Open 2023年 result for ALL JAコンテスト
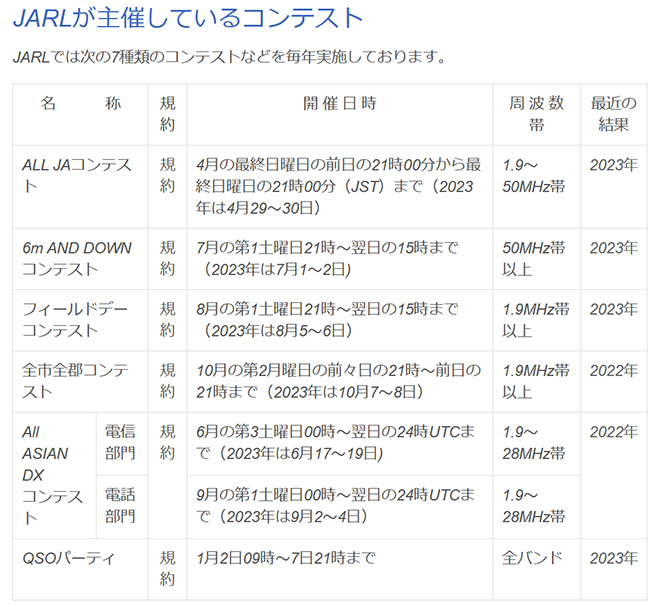This screenshot has height=607, width=660. click(614, 165)
